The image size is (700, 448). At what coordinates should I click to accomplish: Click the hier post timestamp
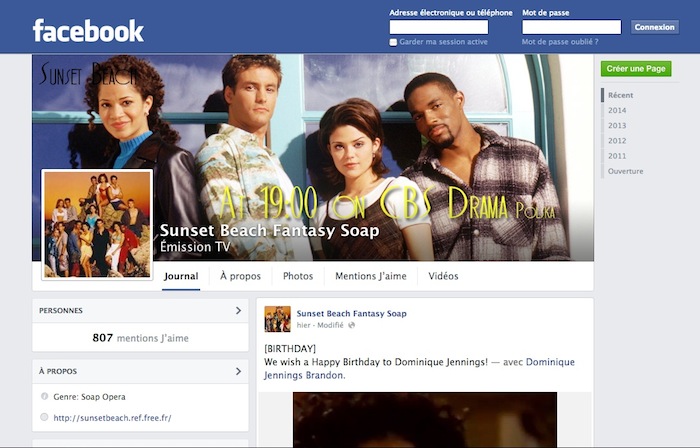(x=303, y=325)
